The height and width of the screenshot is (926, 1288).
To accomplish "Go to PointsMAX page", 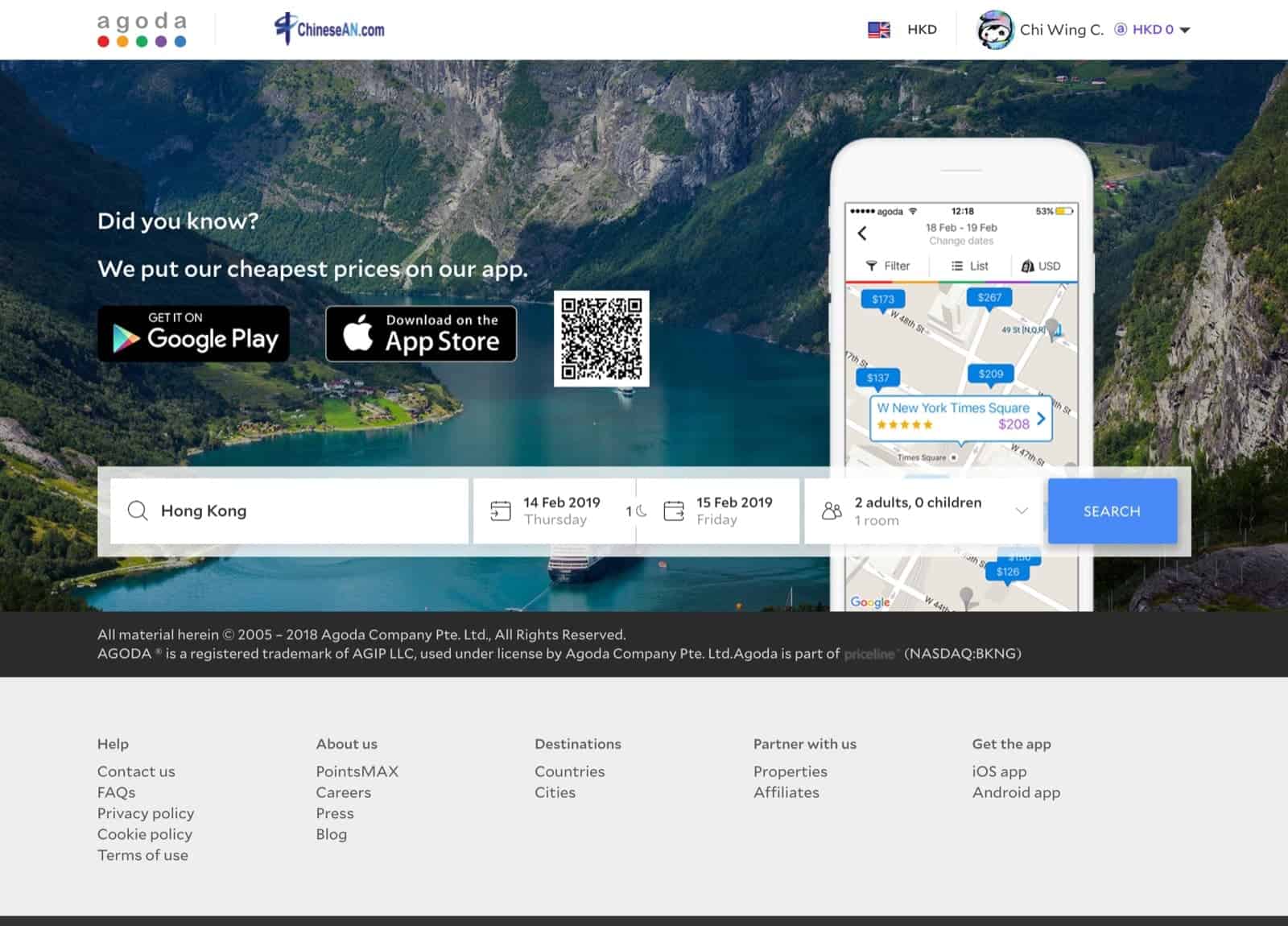I will click(357, 771).
